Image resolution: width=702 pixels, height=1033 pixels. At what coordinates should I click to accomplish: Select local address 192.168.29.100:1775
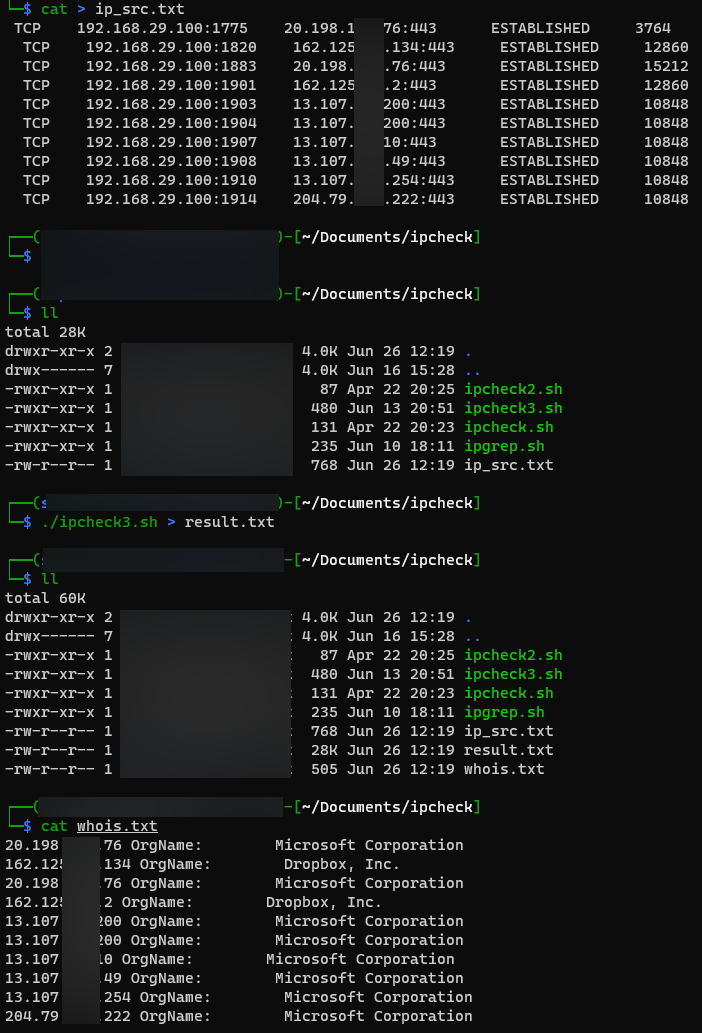[x=162, y=28]
